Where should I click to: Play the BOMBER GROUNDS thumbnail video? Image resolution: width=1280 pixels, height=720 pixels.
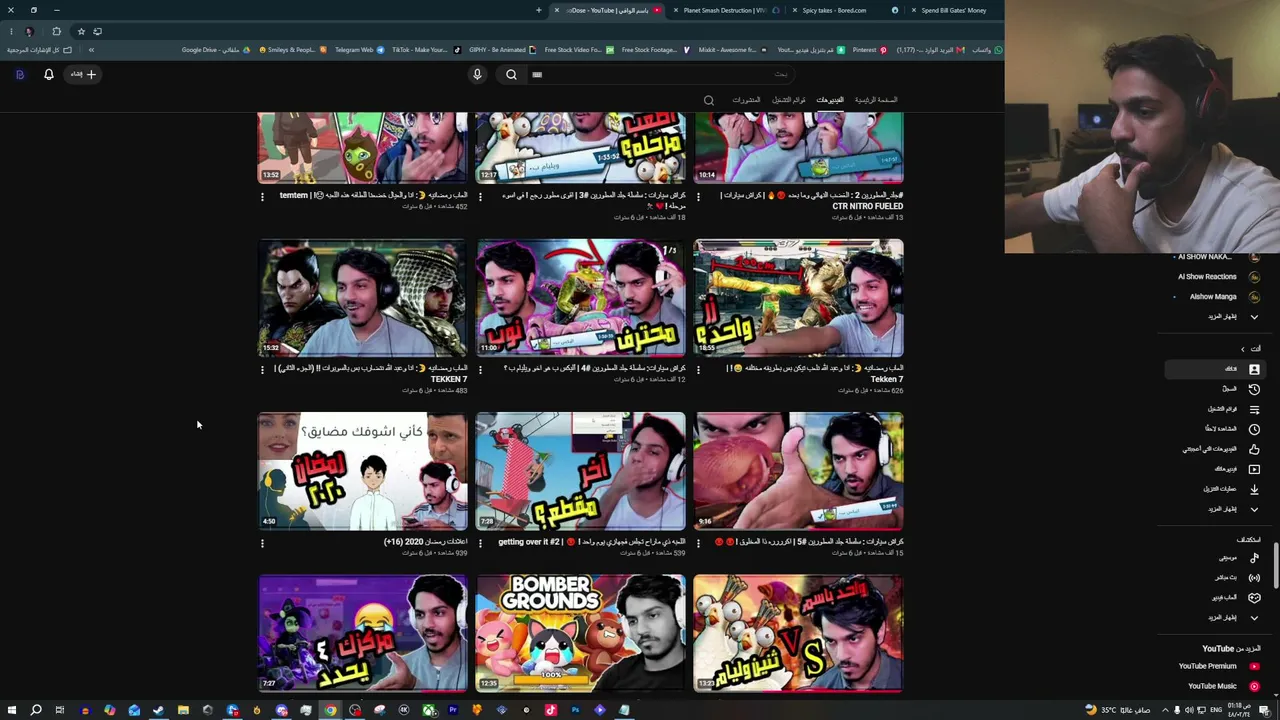(580, 633)
